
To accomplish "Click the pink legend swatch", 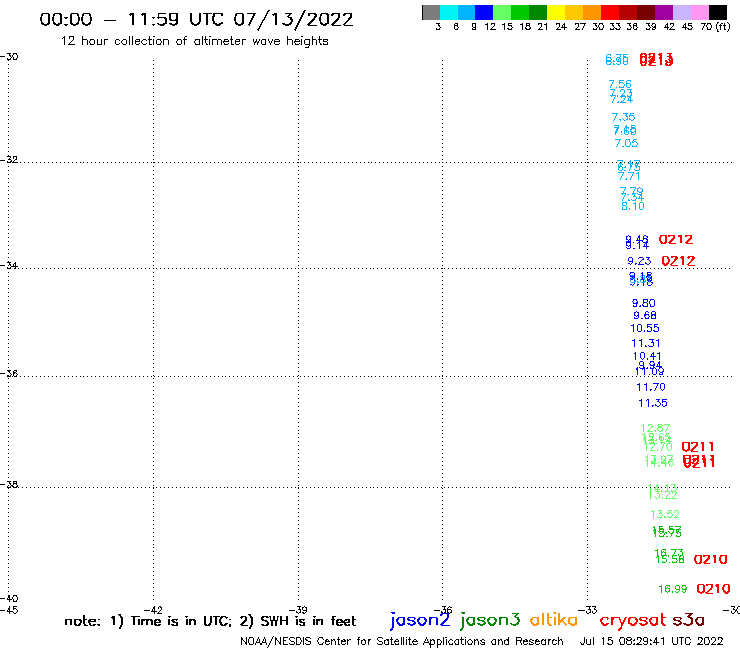I will pos(700,12).
